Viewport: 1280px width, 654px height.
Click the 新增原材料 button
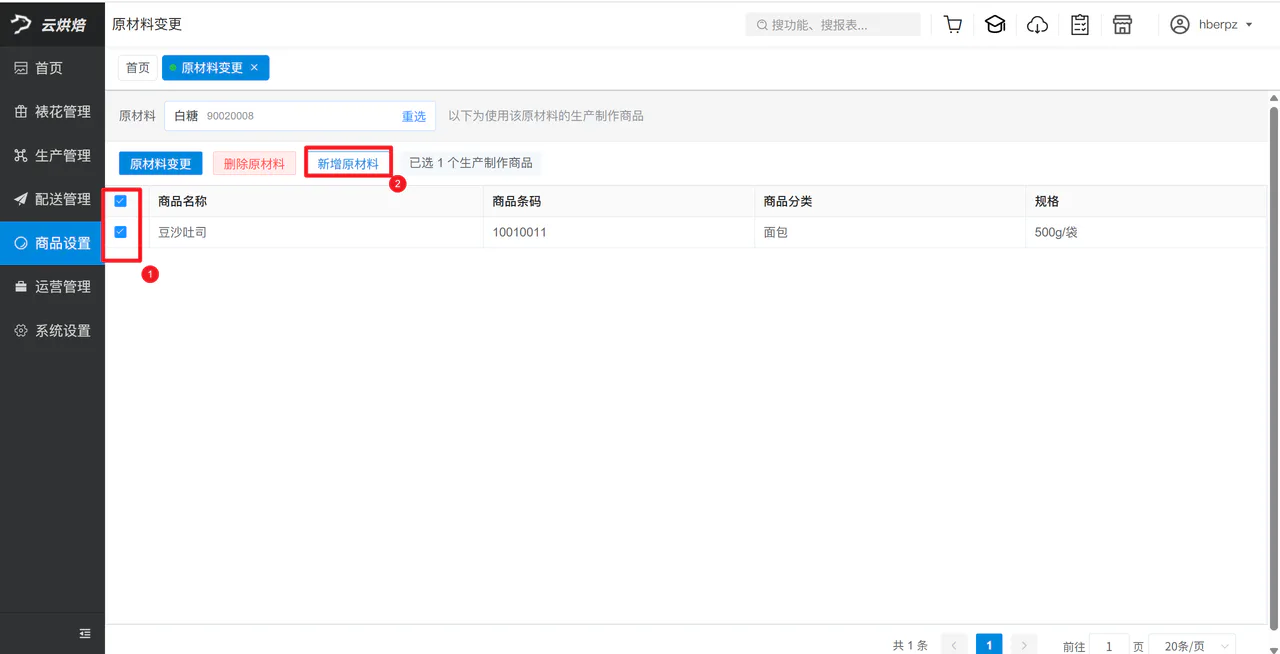point(348,164)
